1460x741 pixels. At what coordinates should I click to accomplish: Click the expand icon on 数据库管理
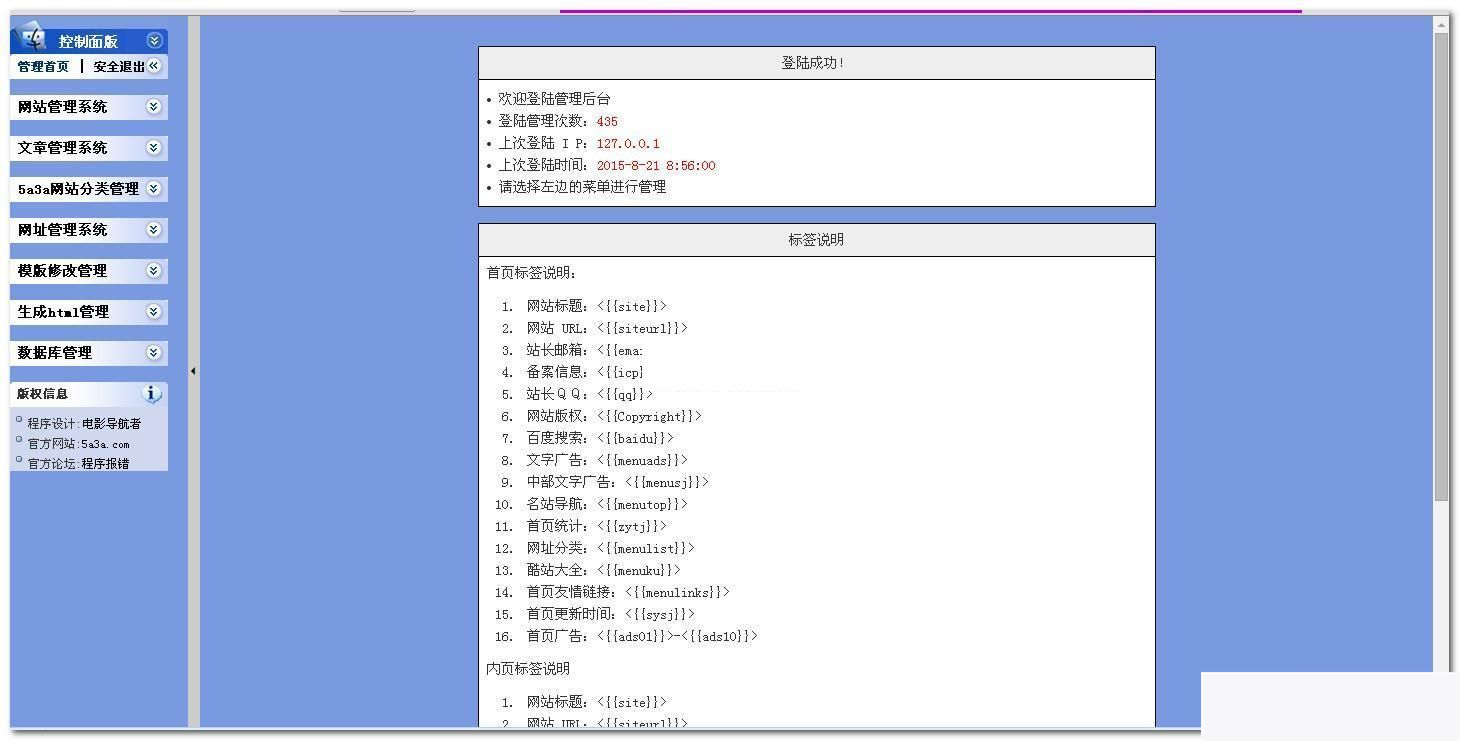pos(153,352)
